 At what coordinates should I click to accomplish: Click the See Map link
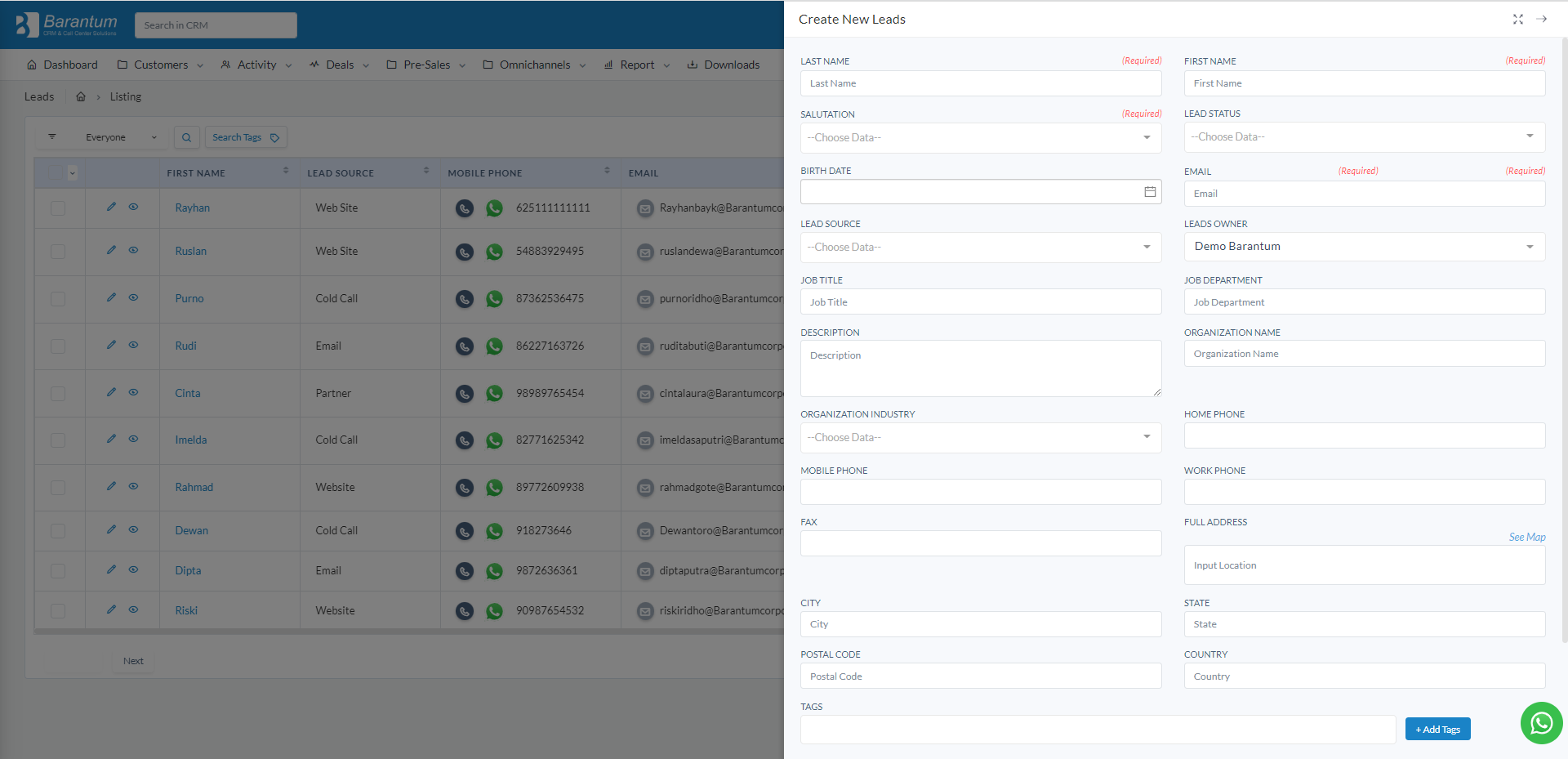click(1527, 537)
